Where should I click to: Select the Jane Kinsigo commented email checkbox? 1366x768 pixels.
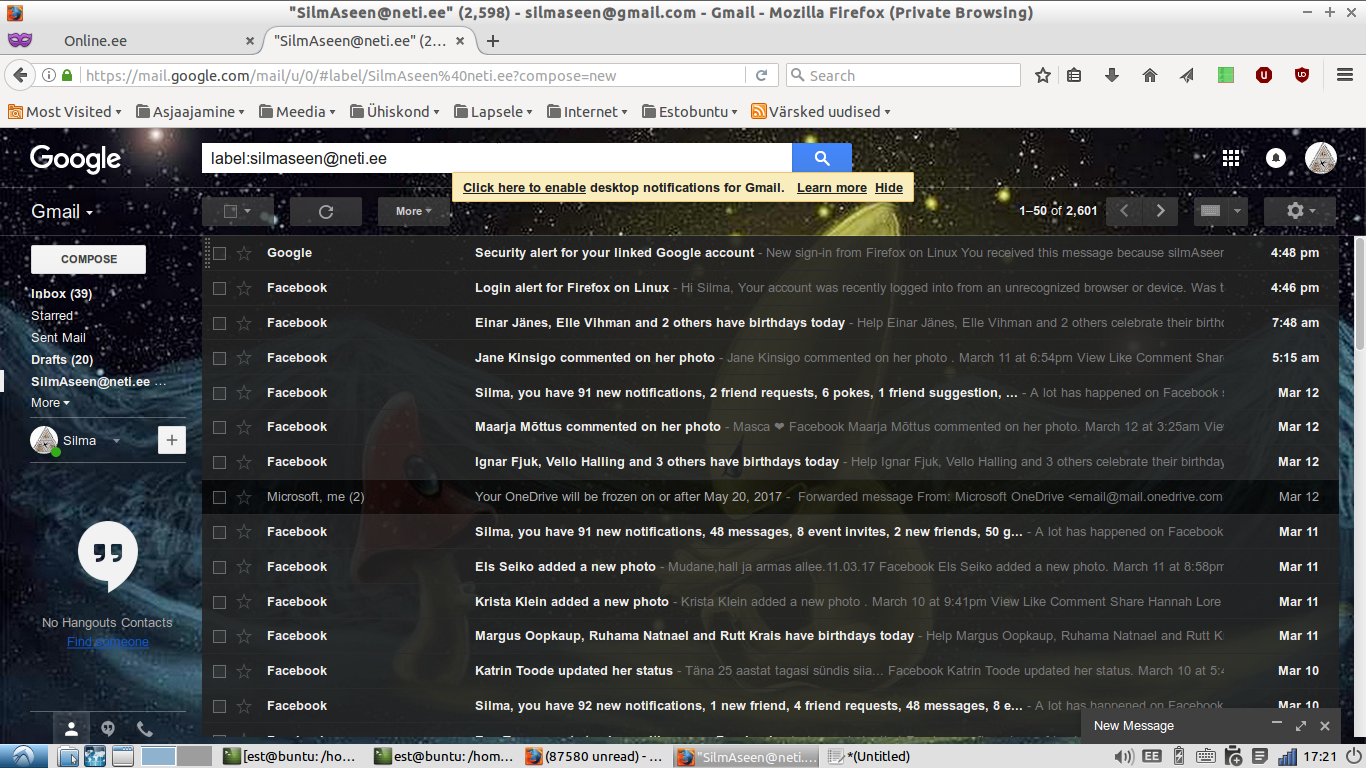pyautogui.click(x=220, y=358)
